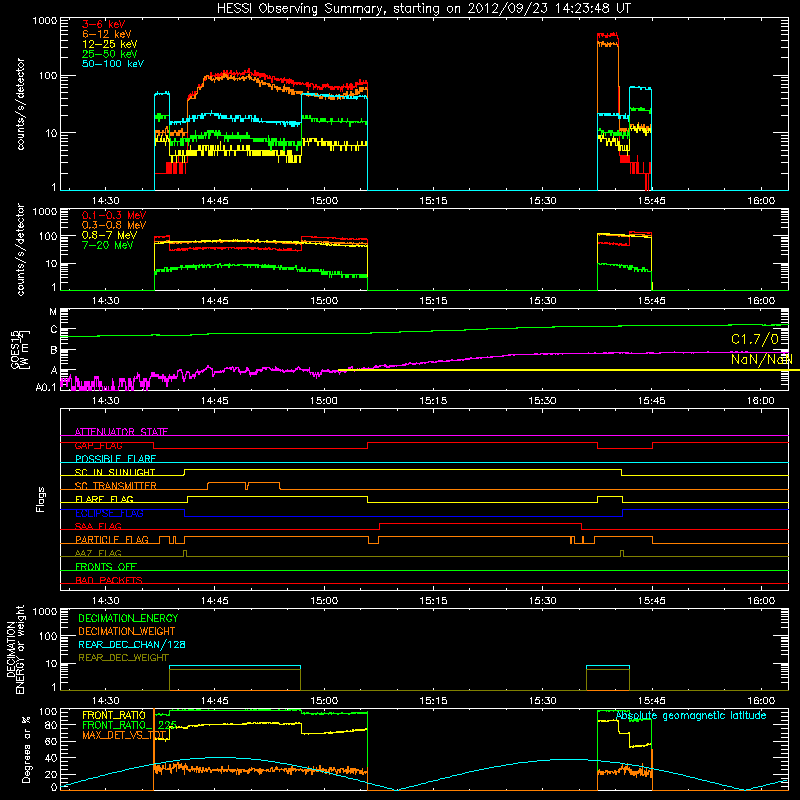800x800 pixels.
Task: Click the MAX_DET_VS_TOT legend label
Action: coord(125,735)
